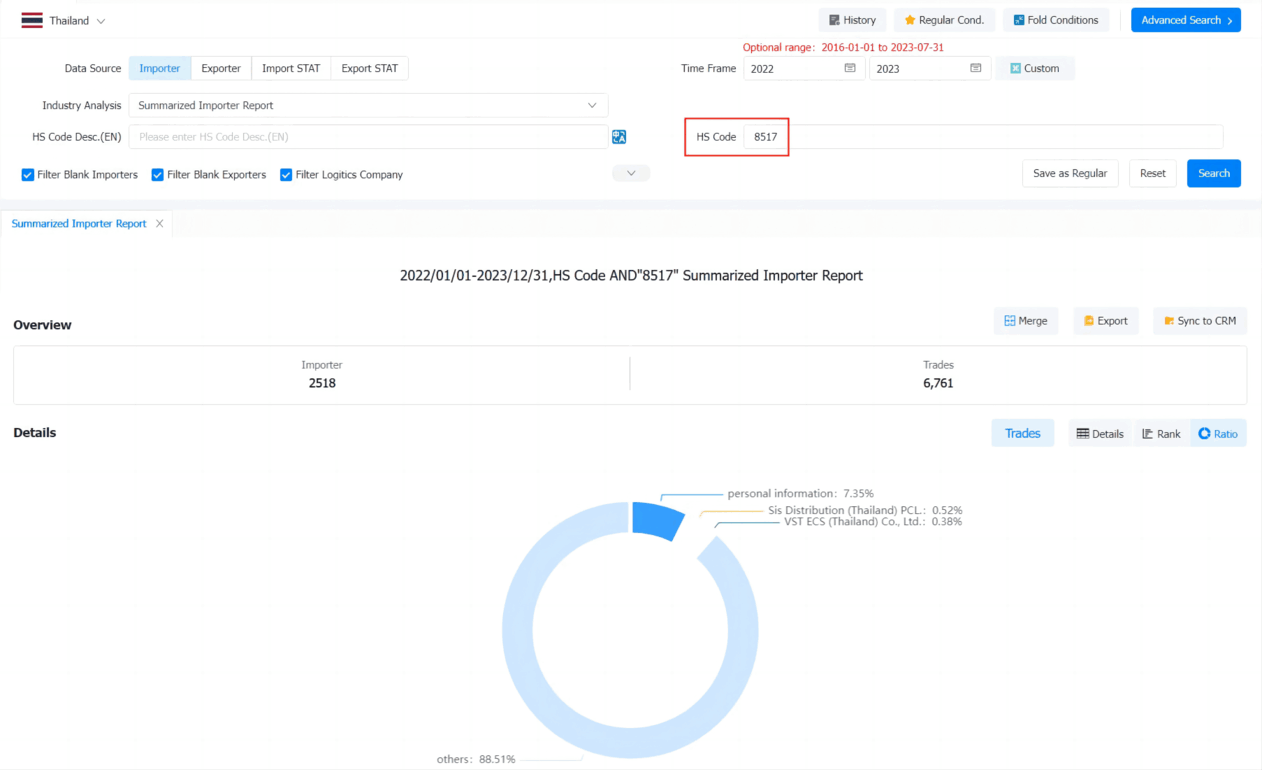
Task: Uncheck Filter Blank Exporters checkbox
Action: click(x=158, y=175)
